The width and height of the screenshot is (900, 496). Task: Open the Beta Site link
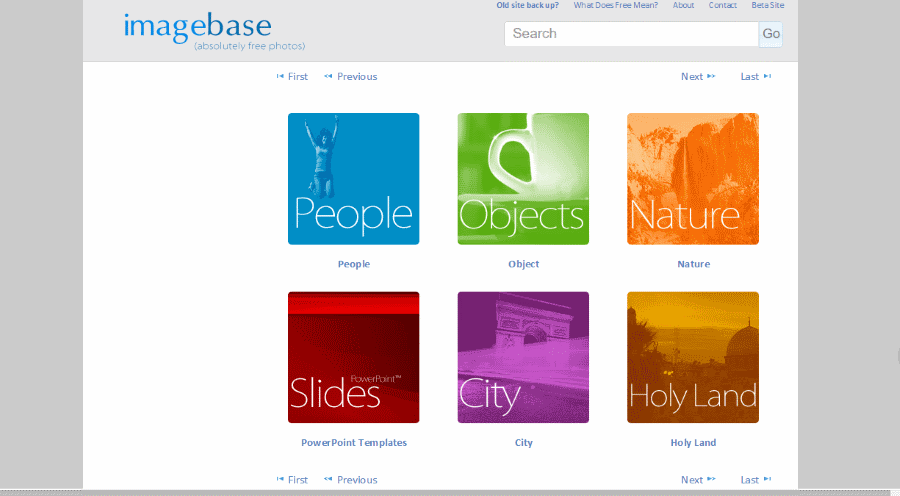click(x=767, y=5)
